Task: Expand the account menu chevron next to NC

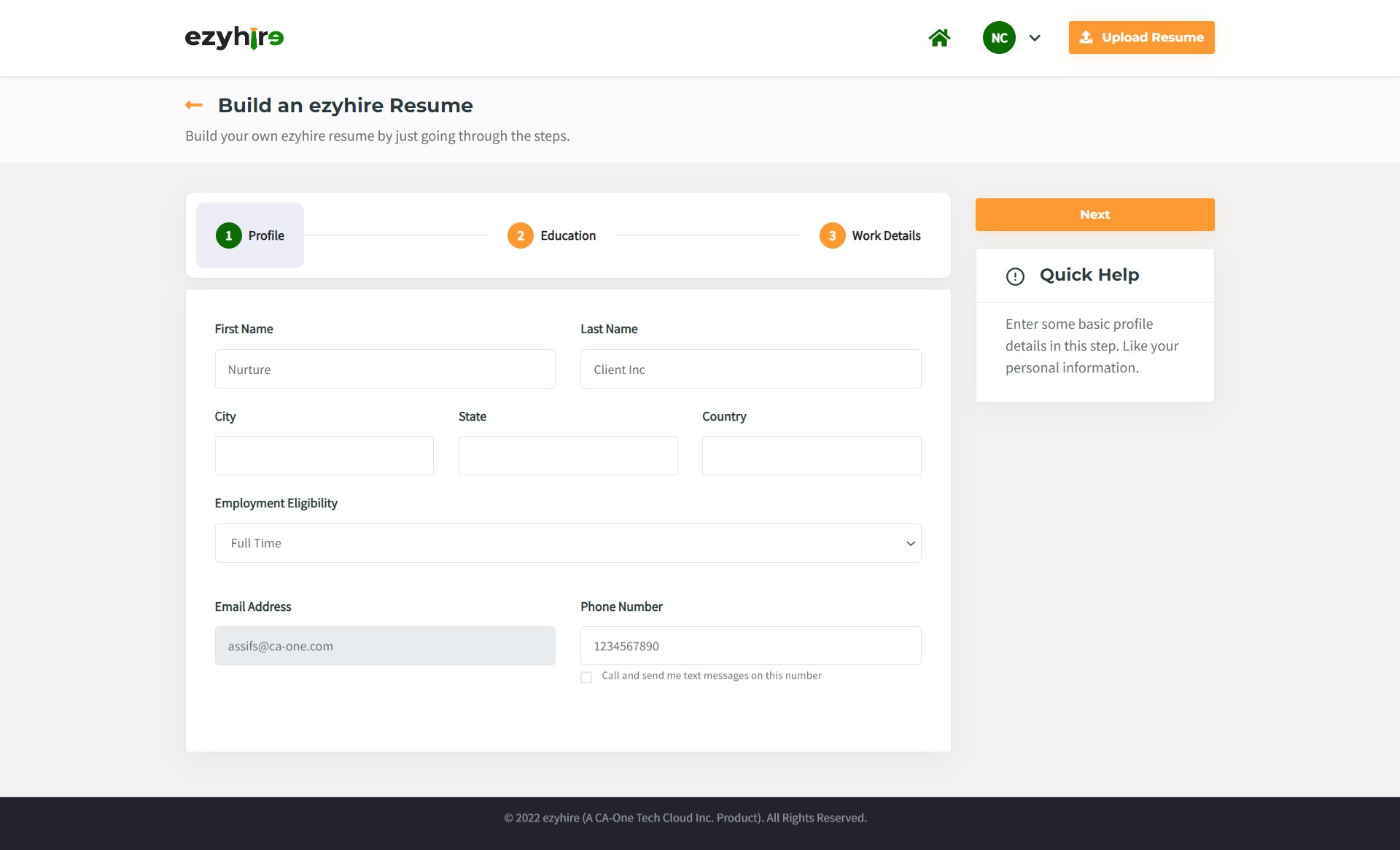Action: point(1035,38)
